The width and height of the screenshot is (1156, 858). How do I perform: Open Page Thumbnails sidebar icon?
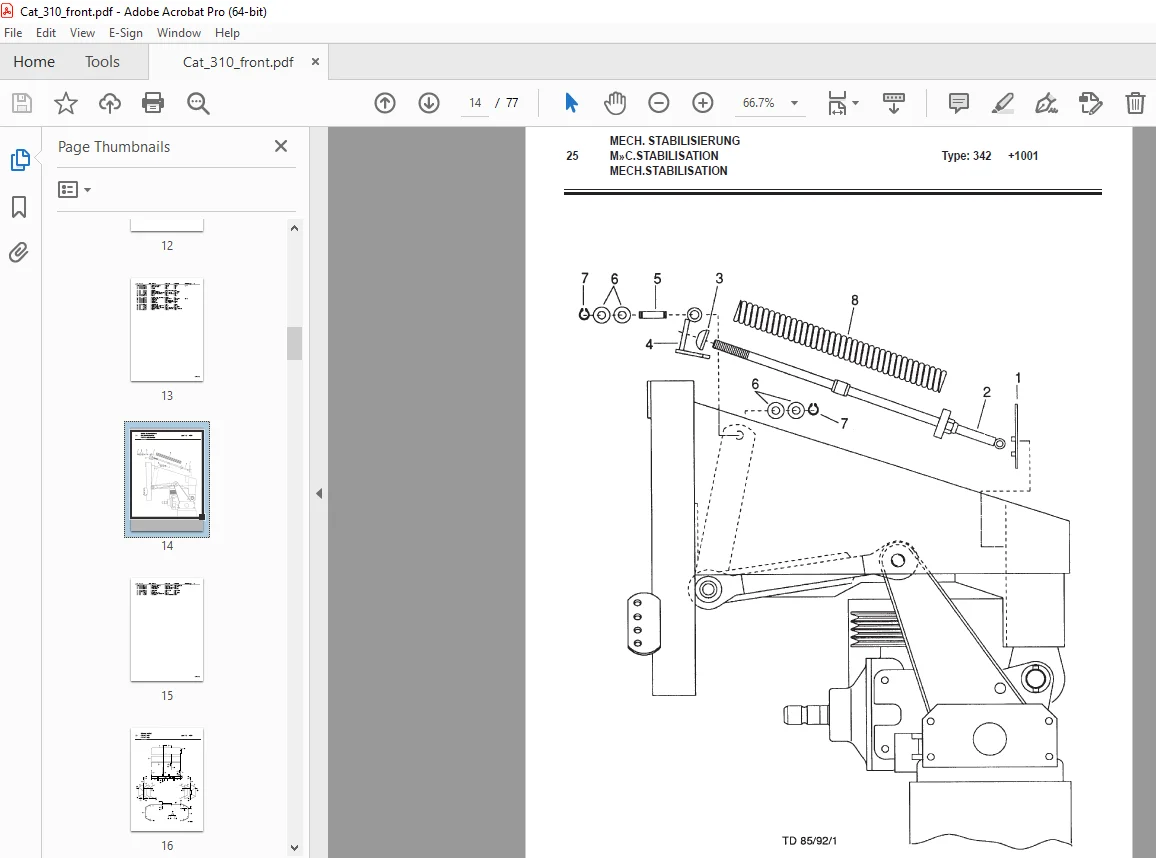pyautogui.click(x=20, y=160)
